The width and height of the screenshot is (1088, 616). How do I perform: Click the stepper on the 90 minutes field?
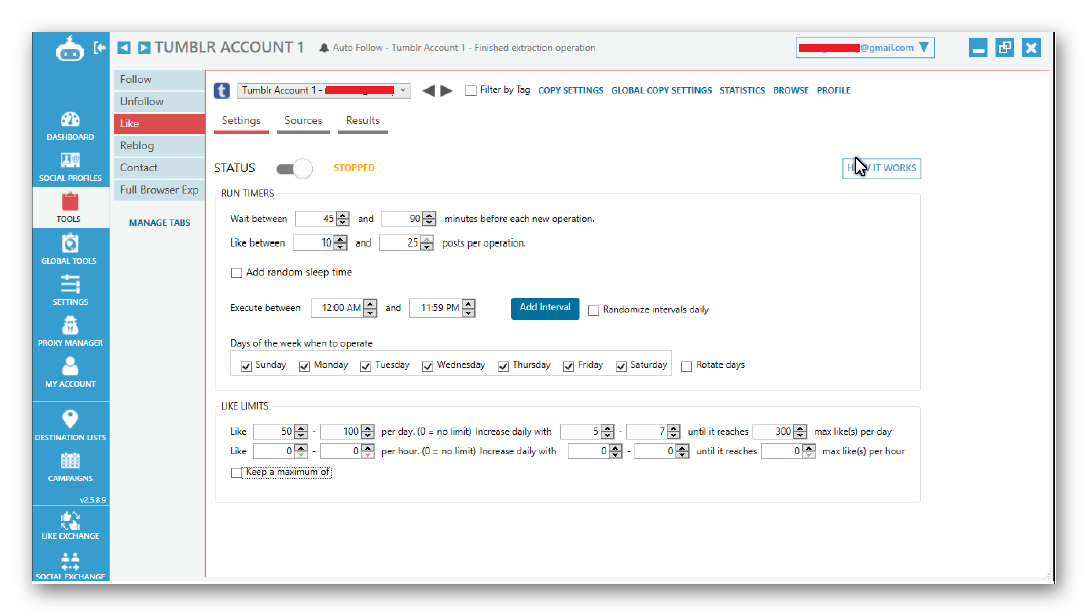point(429,219)
